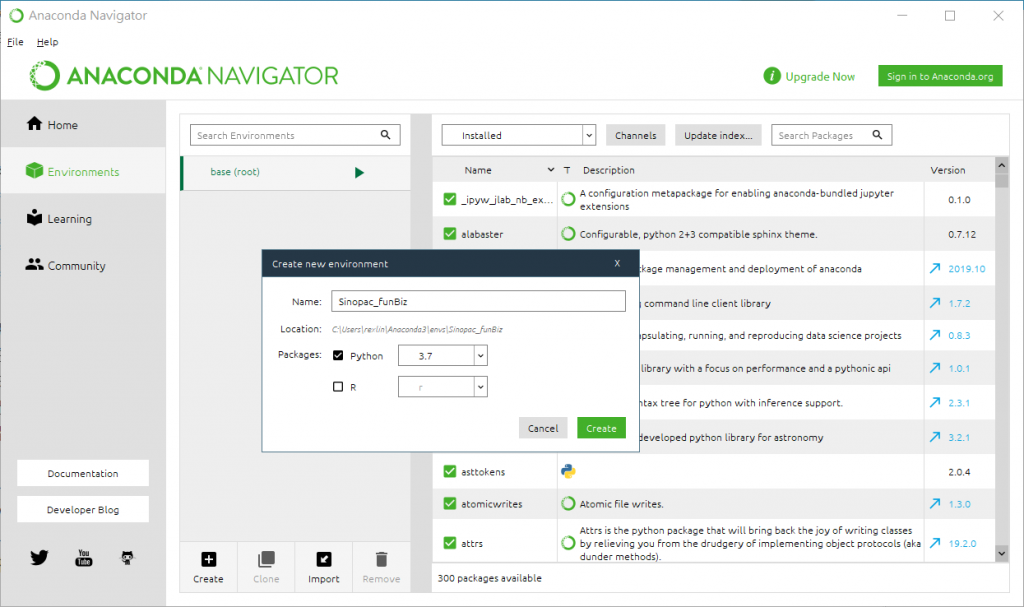Click the Anaconda circle icon in alabaster row
This screenshot has width=1024, height=607.
568,234
